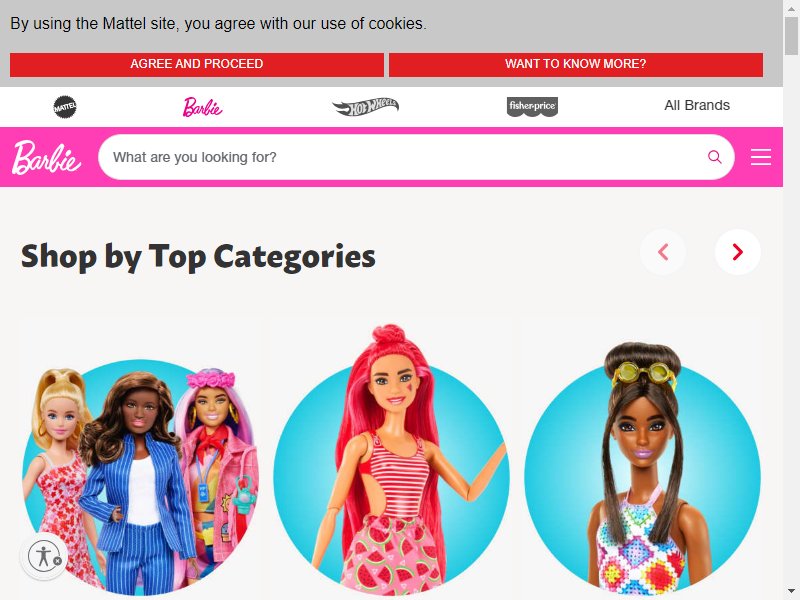Click the magnifying glass search icon

[715, 157]
